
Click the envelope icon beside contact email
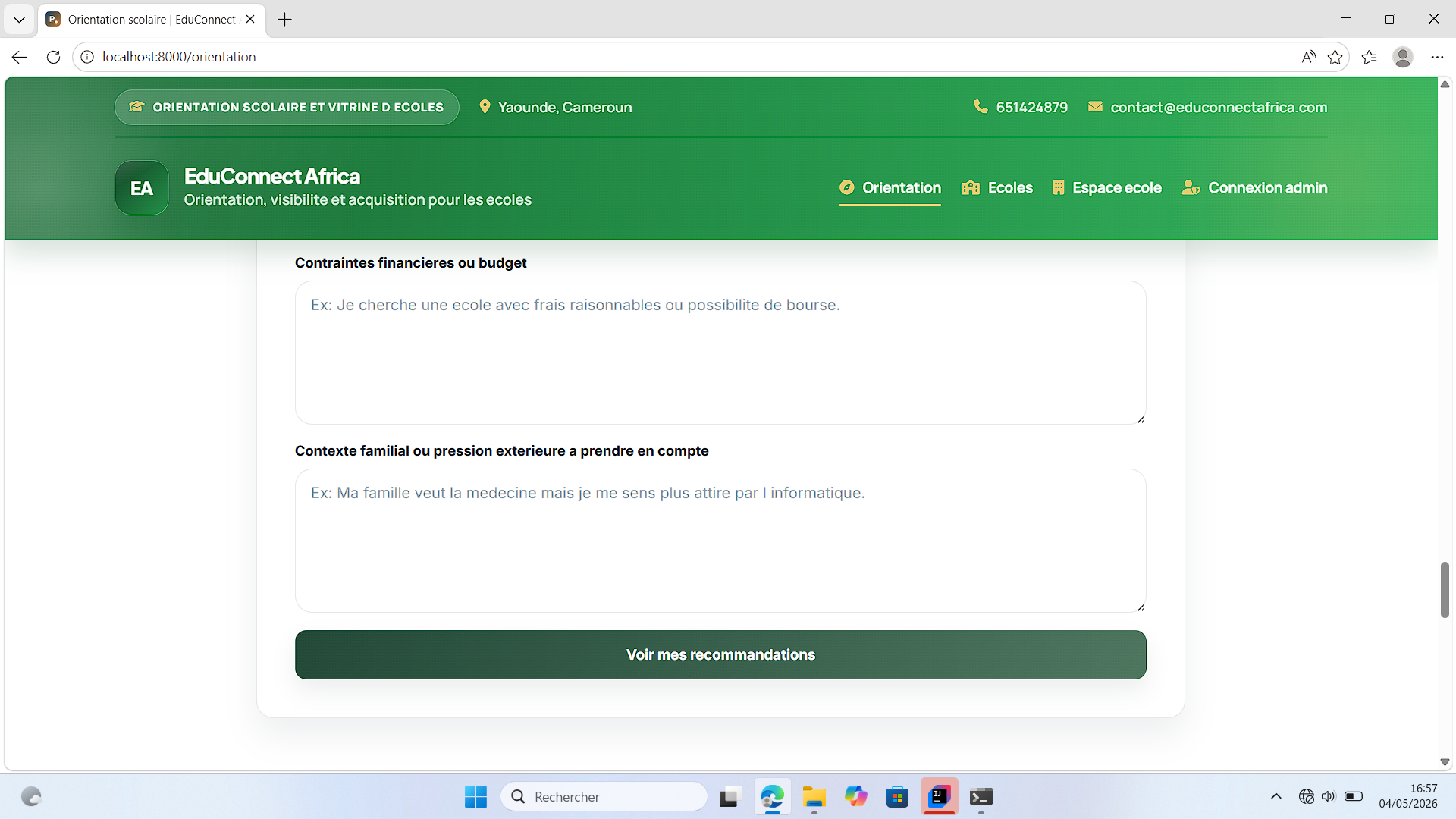[1095, 107]
